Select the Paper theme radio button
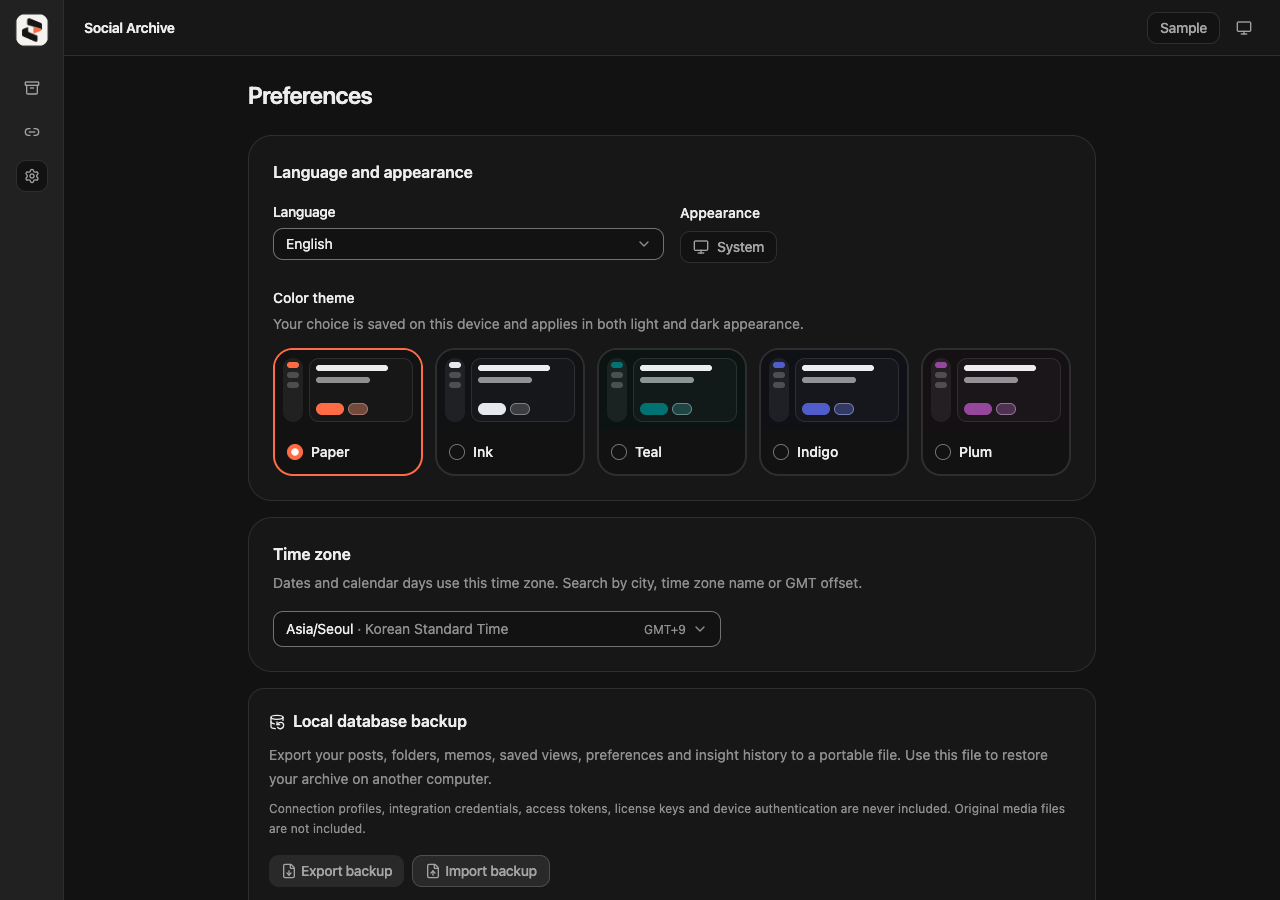 pyautogui.click(x=295, y=452)
